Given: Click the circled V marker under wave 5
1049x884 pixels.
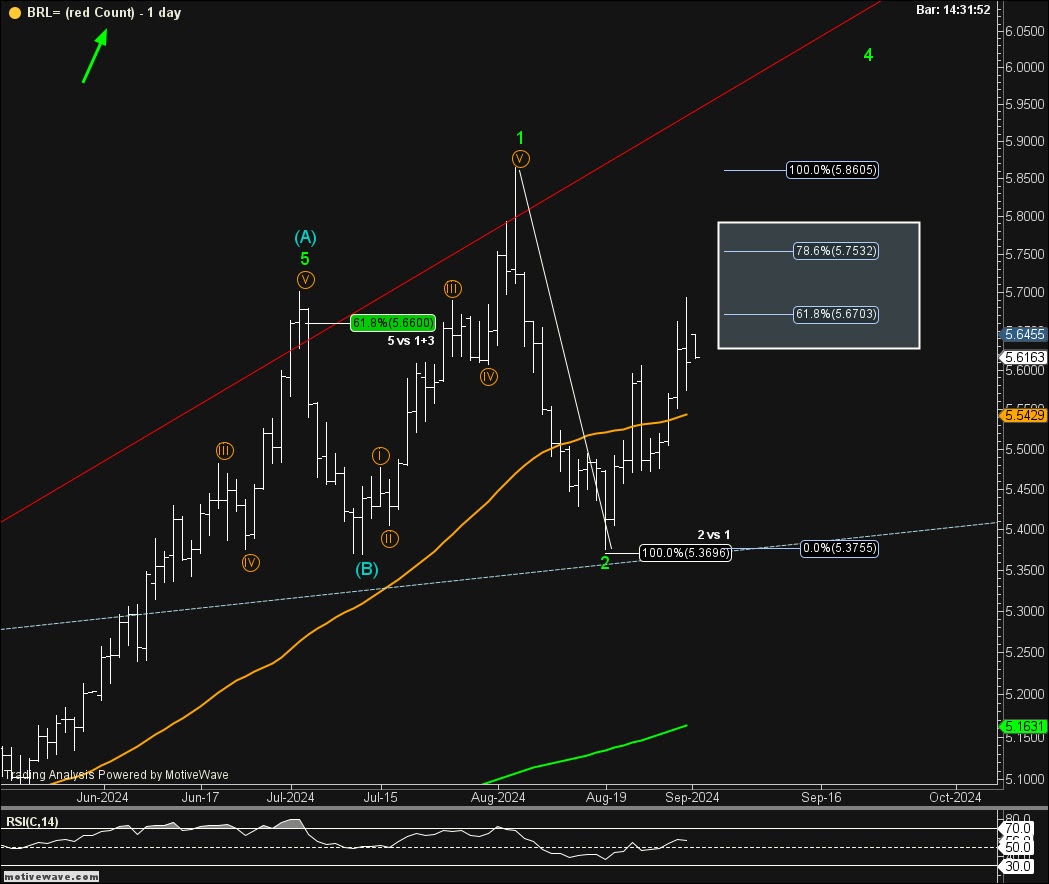Looking at the screenshot, I should pos(306,280).
